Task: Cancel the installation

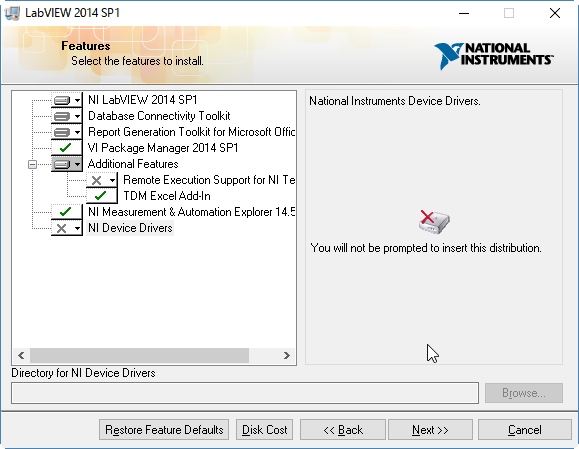Action: [x=525, y=430]
